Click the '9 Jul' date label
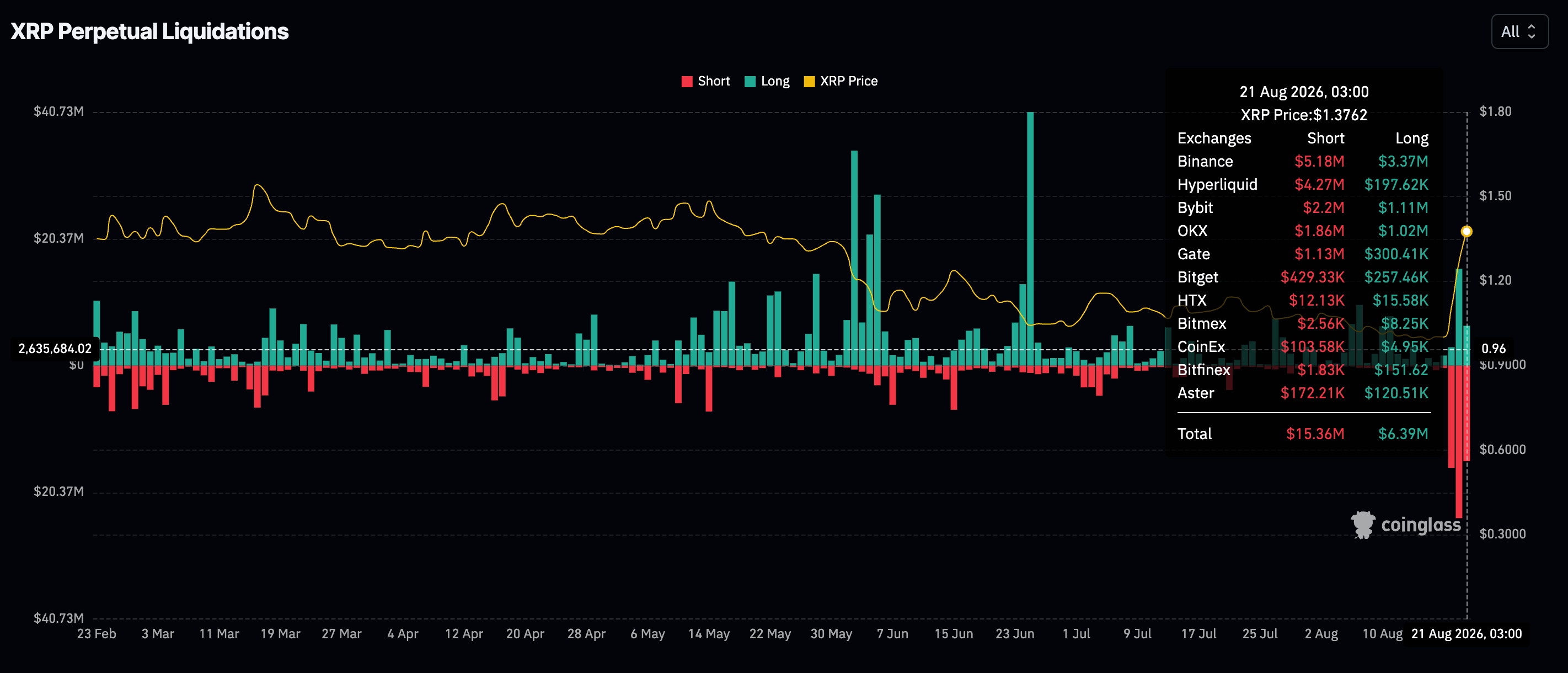The width and height of the screenshot is (1568, 673). [x=1137, y=634]
